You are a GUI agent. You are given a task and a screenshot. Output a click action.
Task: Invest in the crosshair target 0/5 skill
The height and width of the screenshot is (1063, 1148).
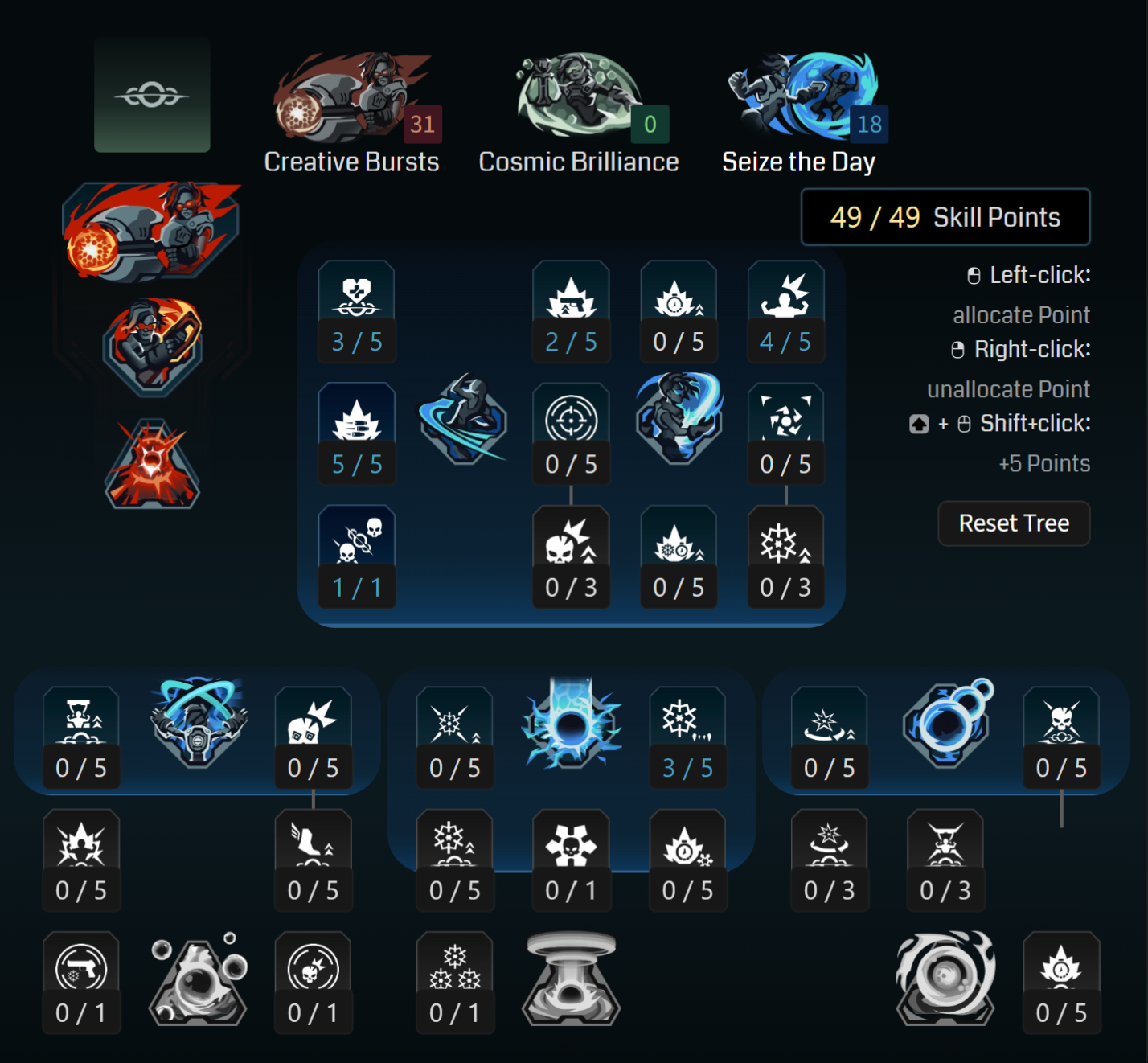point(571,433)
